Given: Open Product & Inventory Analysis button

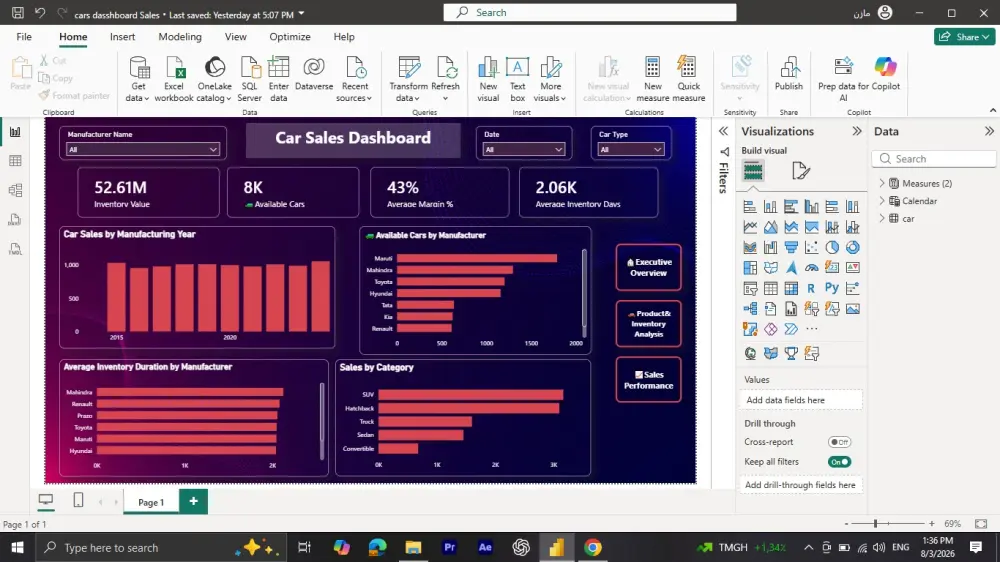Looking at the screenshot, I should click(649, 323).
